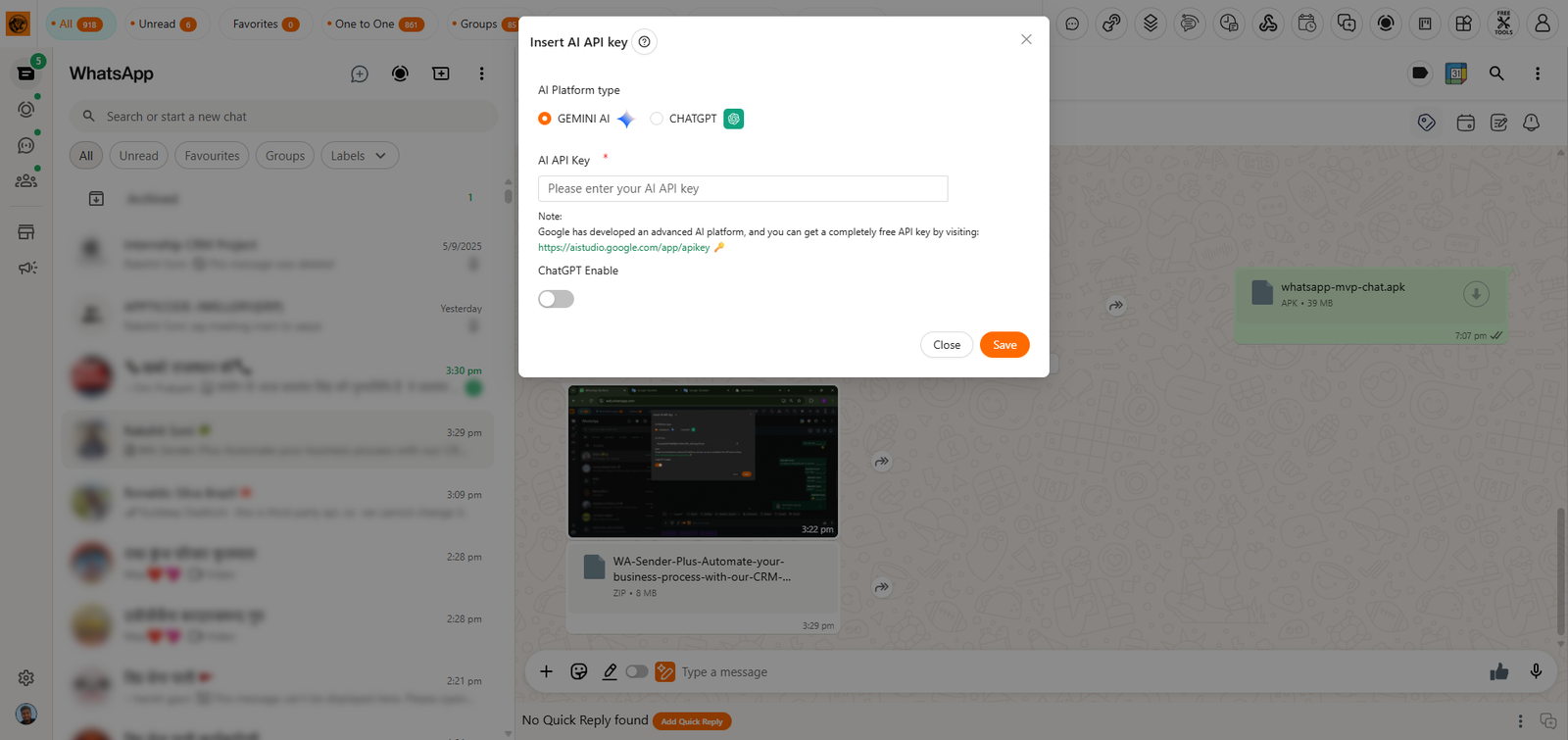Open the chat list three-dot menu
1568x740 pixels.
coord(481,74)
